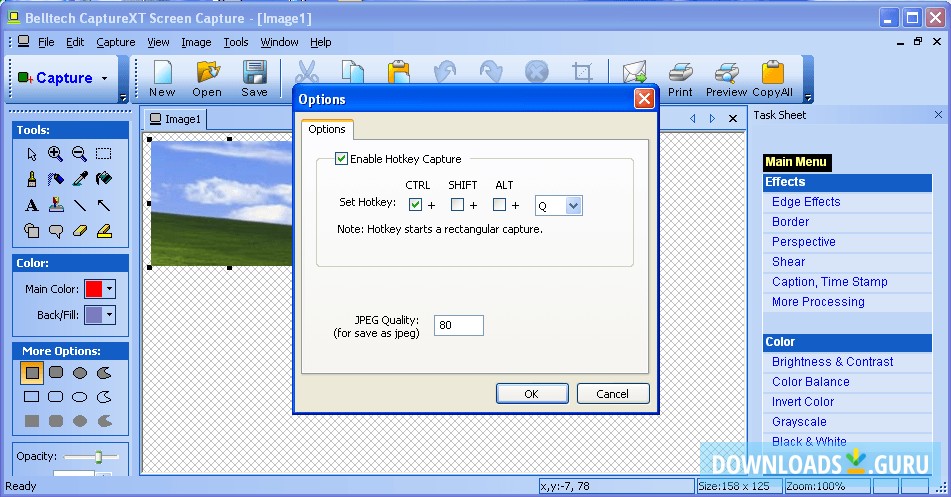
Task: Select the Options tab in dialog
Action: click(x=327, y=129)
